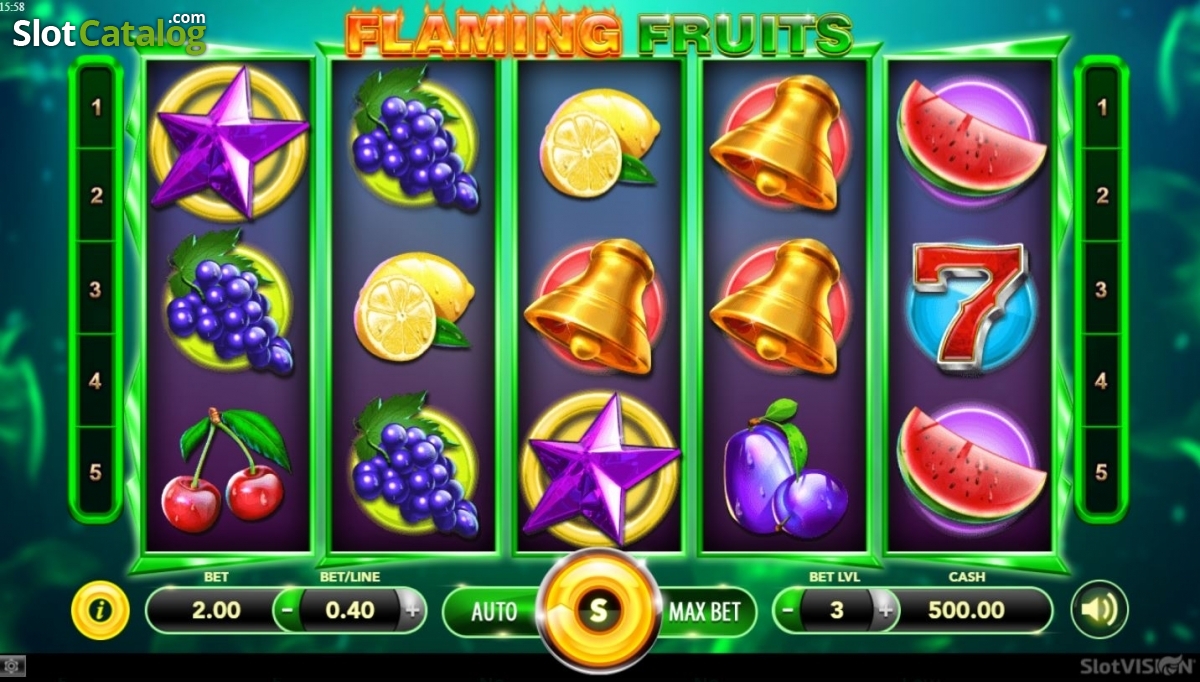Select payline 2 on right panel
Screen dimensions: 1200x682
1102,196
